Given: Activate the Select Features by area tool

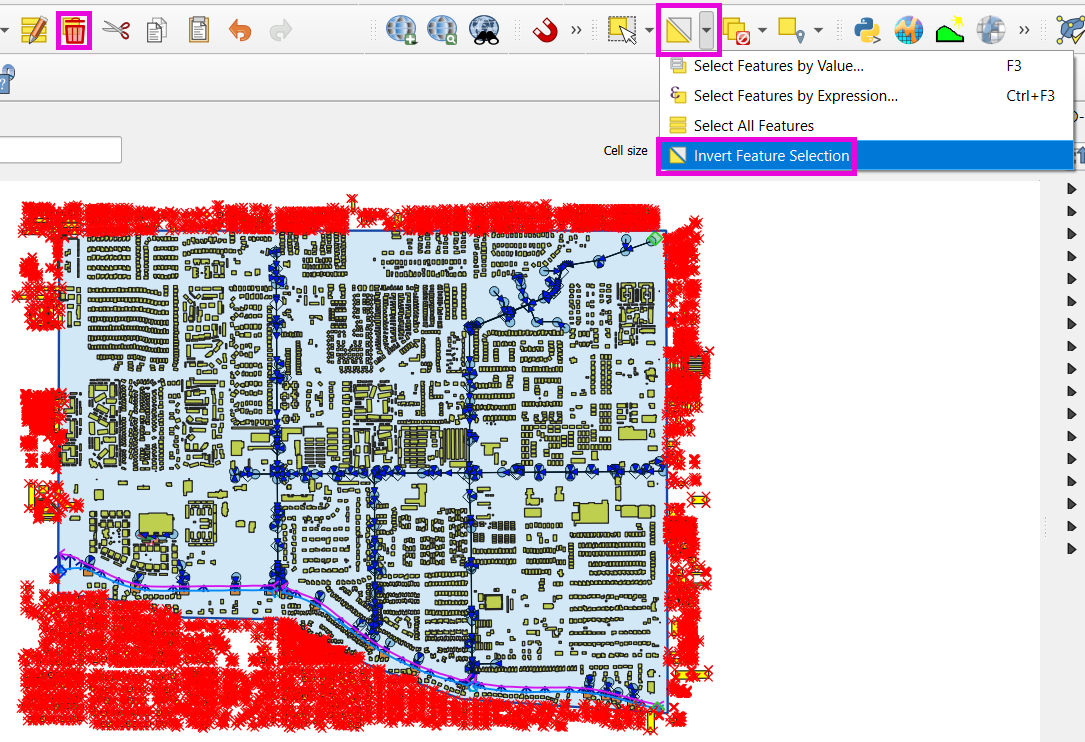Looking at the screenshot, I should tap(623, 30).
